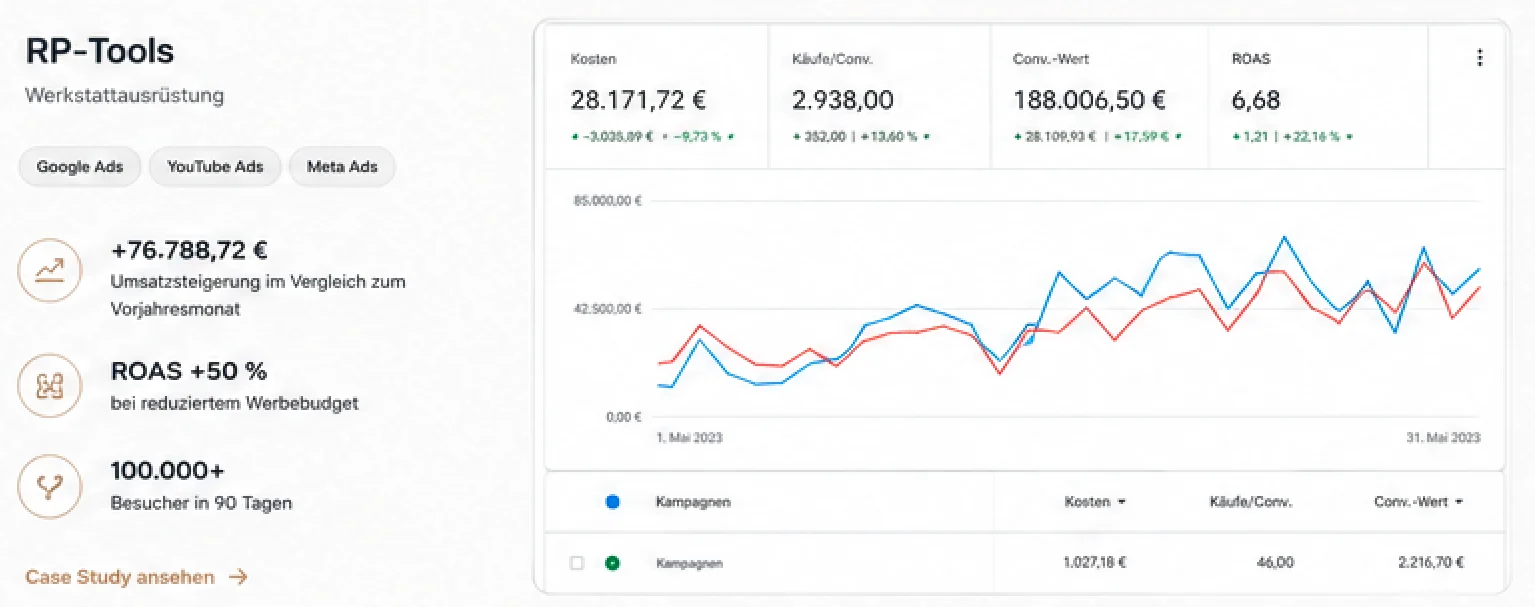
Task: Select the YouTube Ads tag
Action: pyautogui.click(x=215, y=167)
